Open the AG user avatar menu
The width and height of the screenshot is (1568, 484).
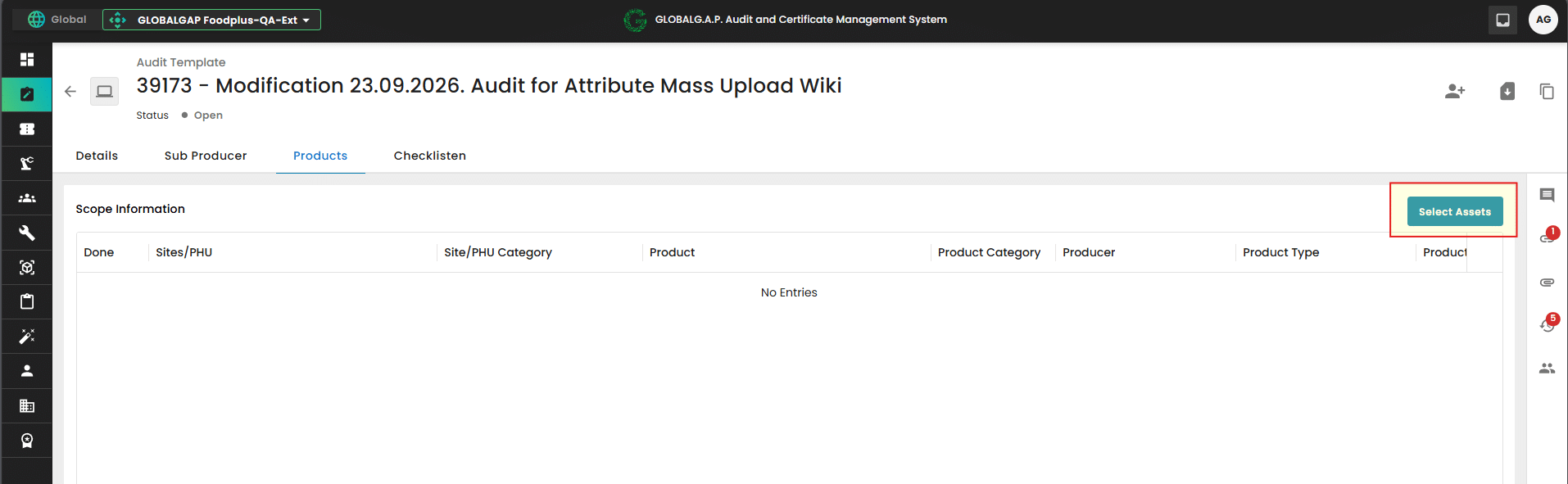[x=1543, y=20]
